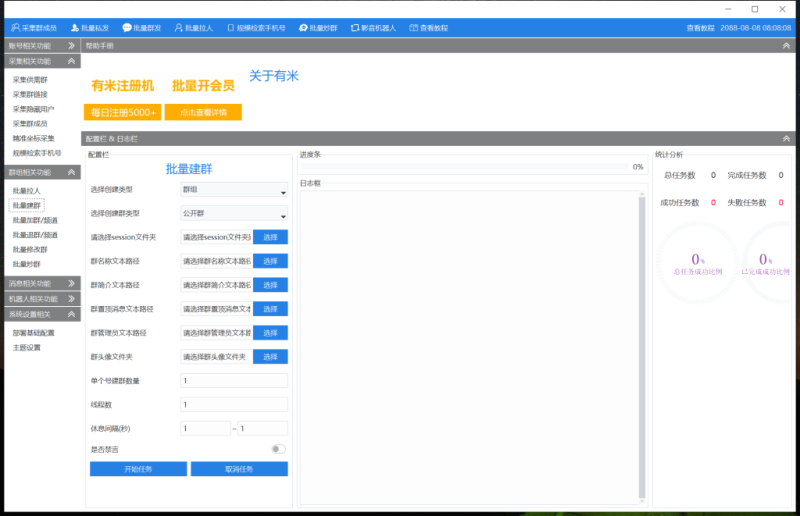The height and width of the screenshot is (516, 800).
Task: Expand the 账号相关功能 sidebar section
Action: (x=42, y=45)
